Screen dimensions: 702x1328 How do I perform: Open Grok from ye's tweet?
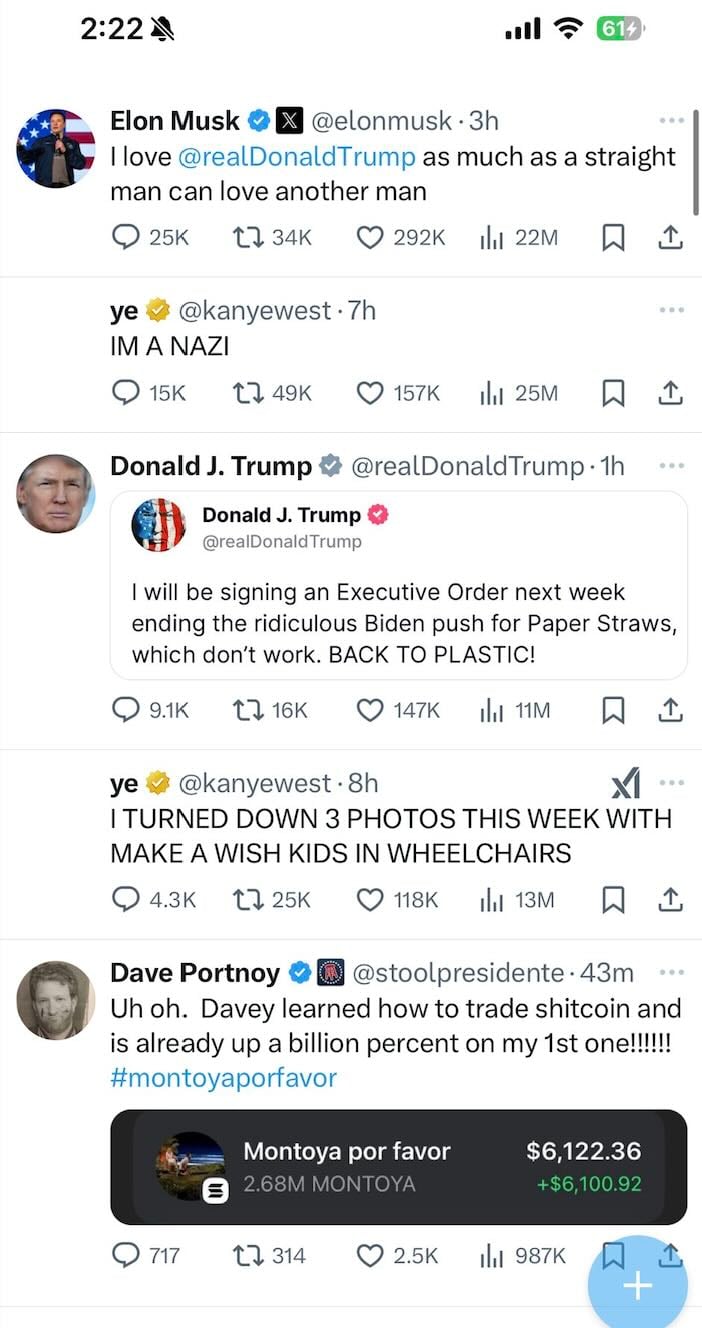pos(626,782)
